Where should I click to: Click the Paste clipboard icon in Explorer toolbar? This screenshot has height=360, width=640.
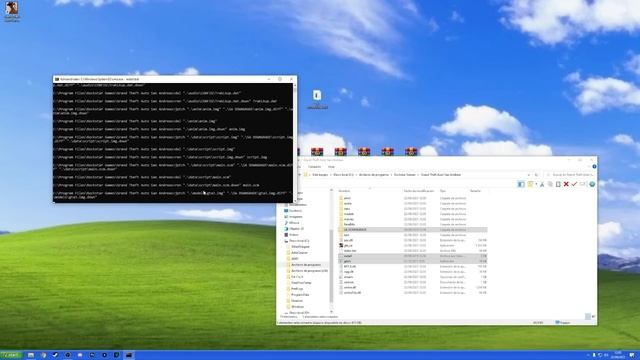[558, 184]
